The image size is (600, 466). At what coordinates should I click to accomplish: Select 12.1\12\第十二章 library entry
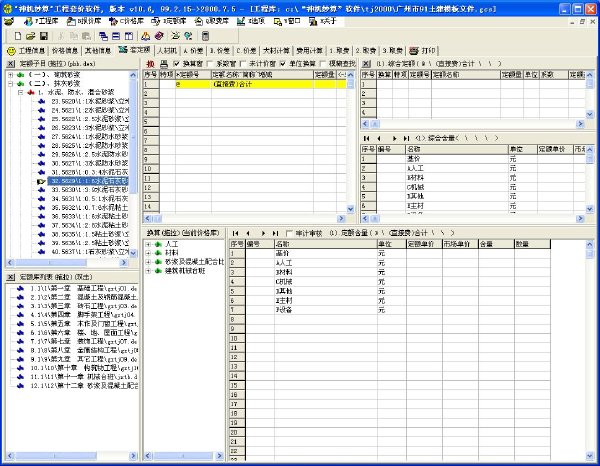(x=84, y=386)
